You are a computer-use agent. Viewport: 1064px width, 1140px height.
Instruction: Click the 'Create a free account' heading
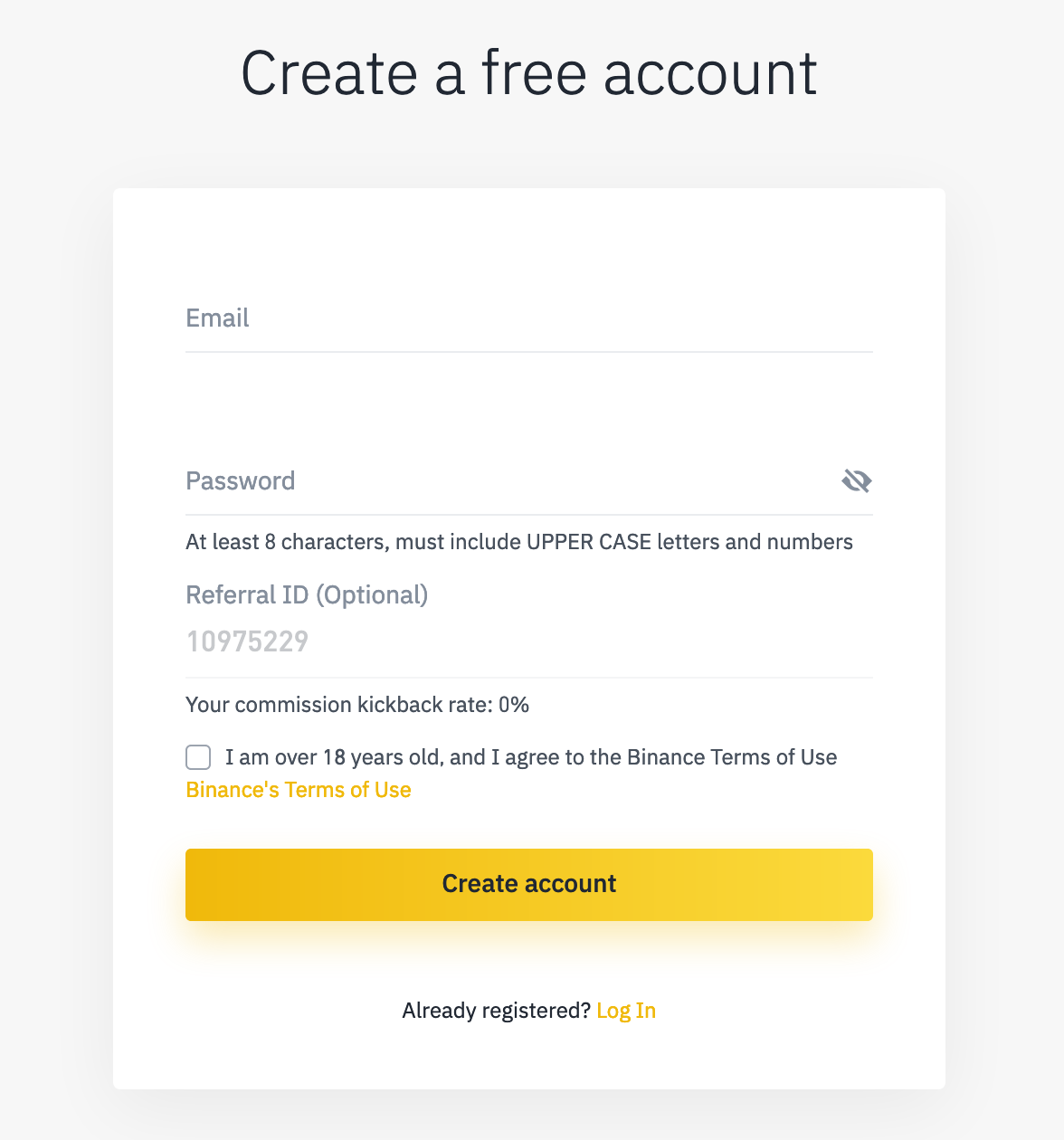529,73
